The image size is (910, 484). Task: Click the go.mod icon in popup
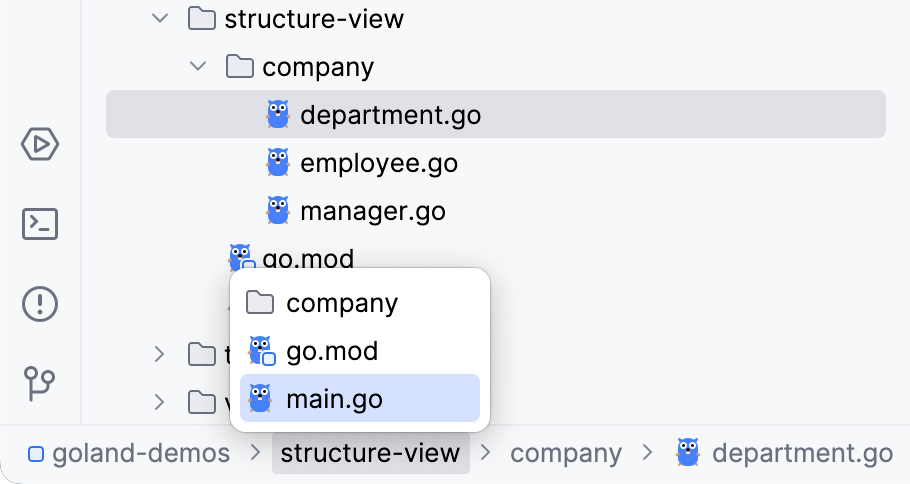pyautogui.click(x=261, y=351)
